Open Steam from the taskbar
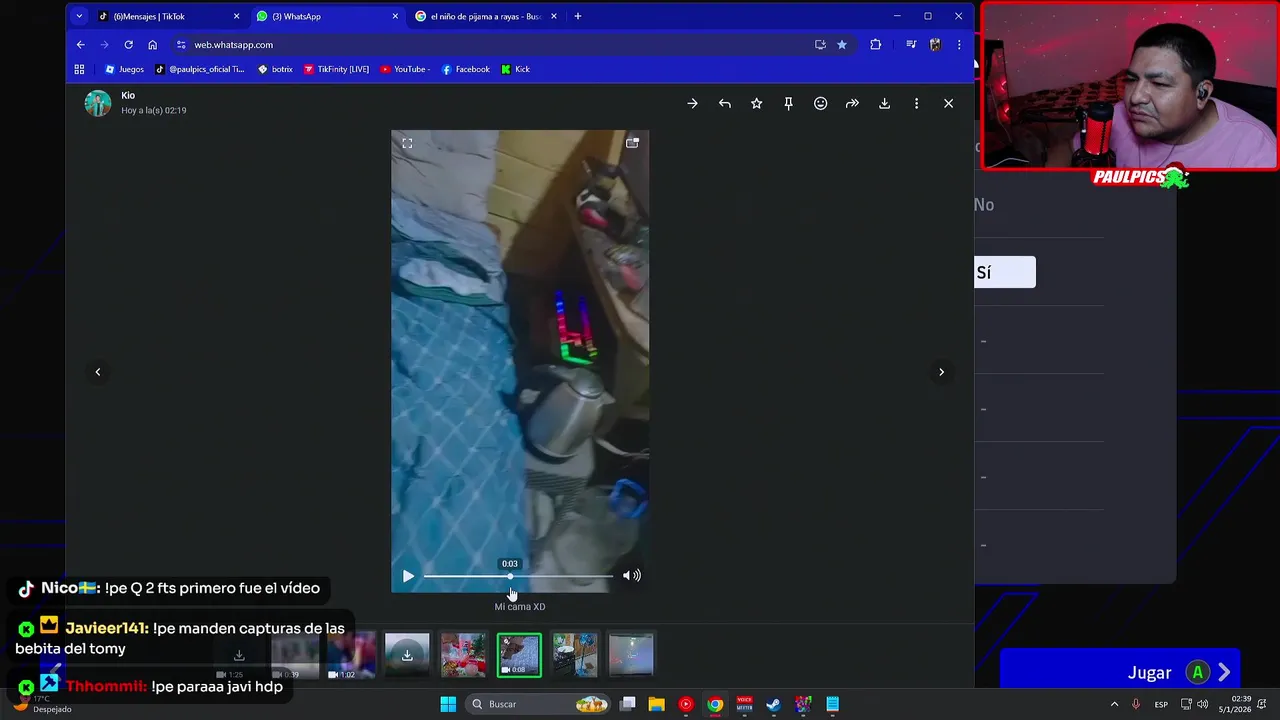This screenshot has height=720, width=1280. coord(773,704)
